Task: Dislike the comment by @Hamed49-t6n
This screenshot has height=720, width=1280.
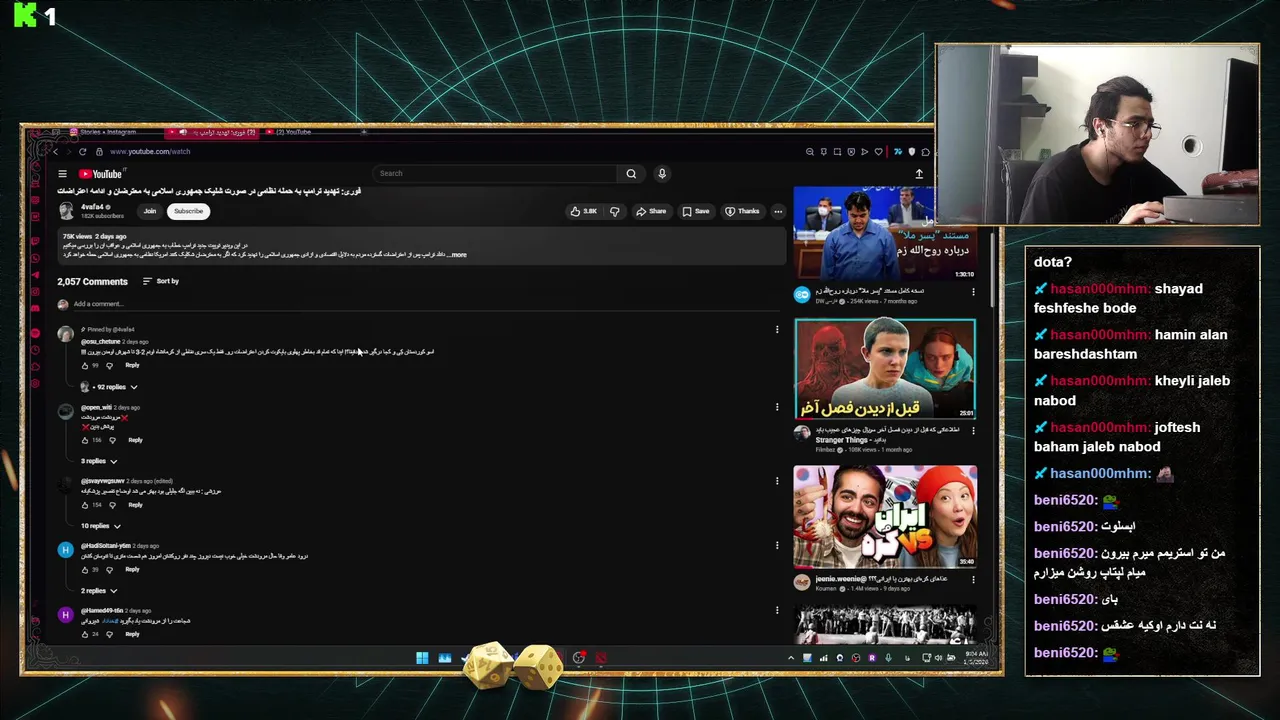Action: click(x=112, y=634)
